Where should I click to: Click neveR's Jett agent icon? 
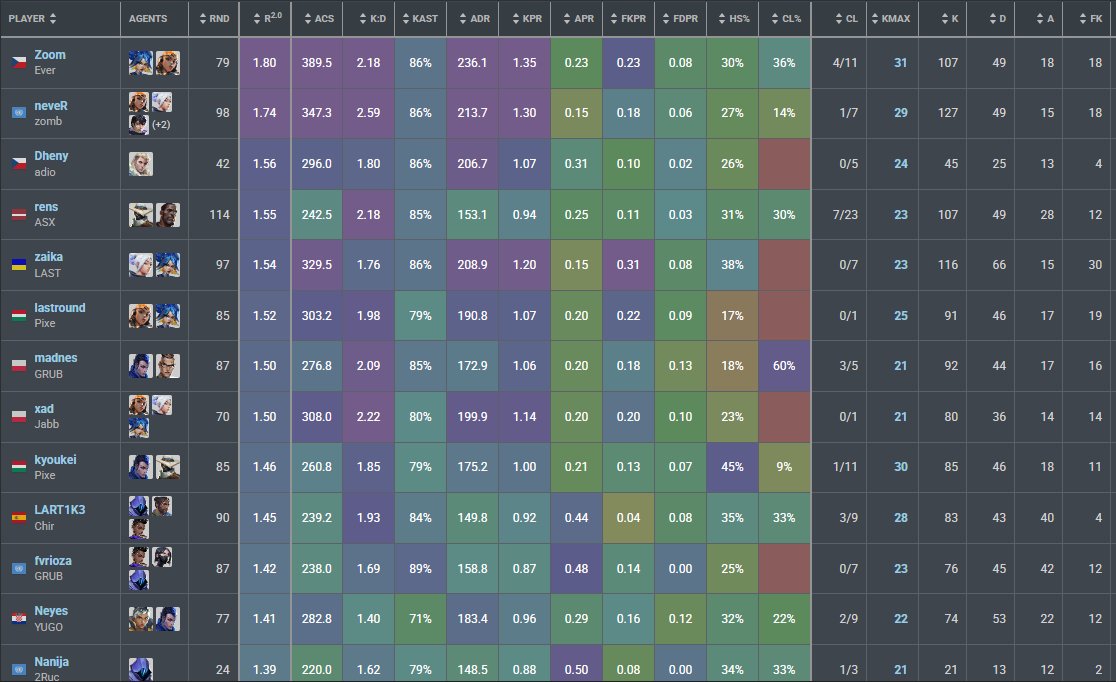tap(162, 102)
